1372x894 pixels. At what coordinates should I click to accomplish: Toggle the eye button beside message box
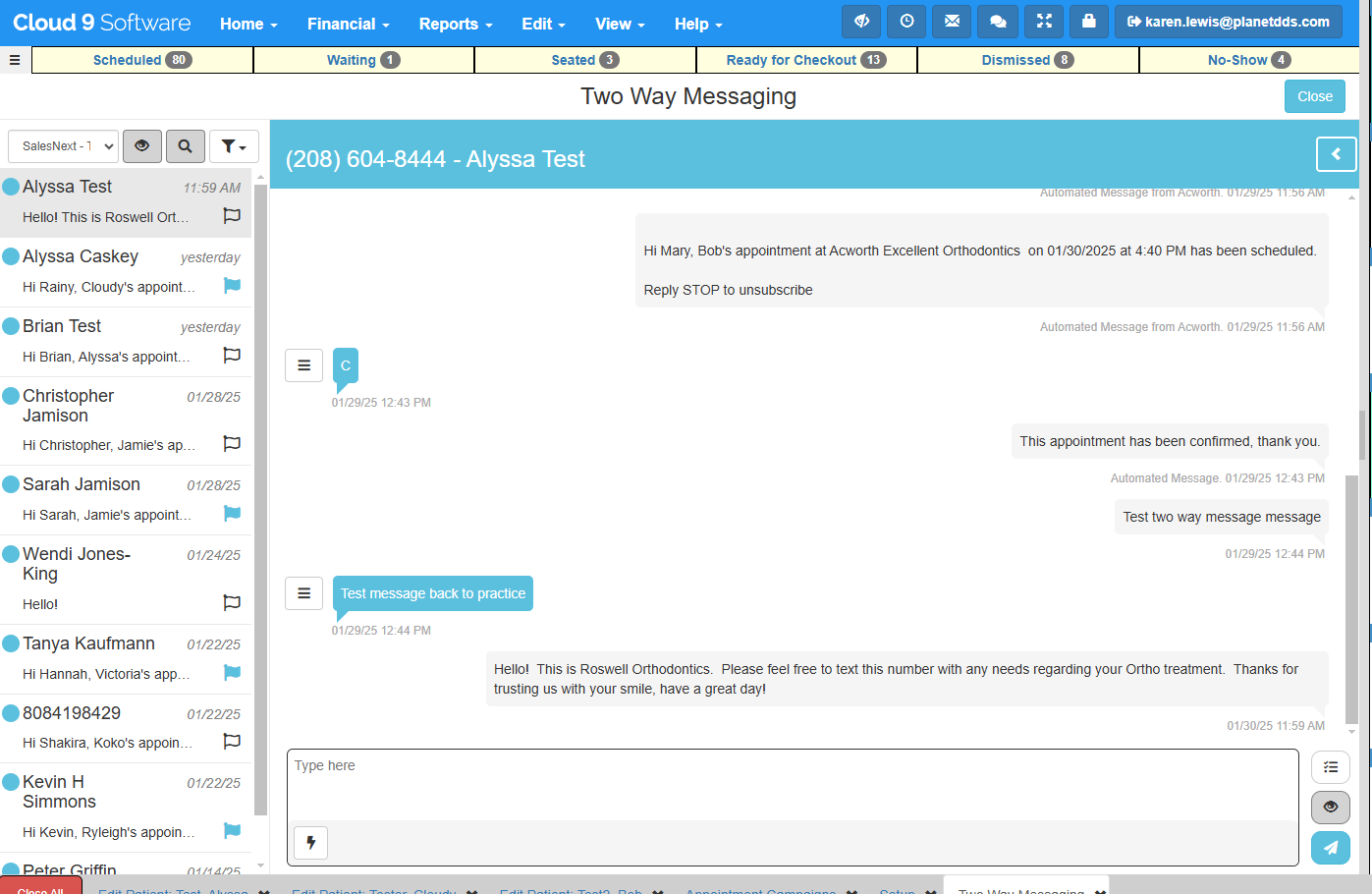[1331, 808]
